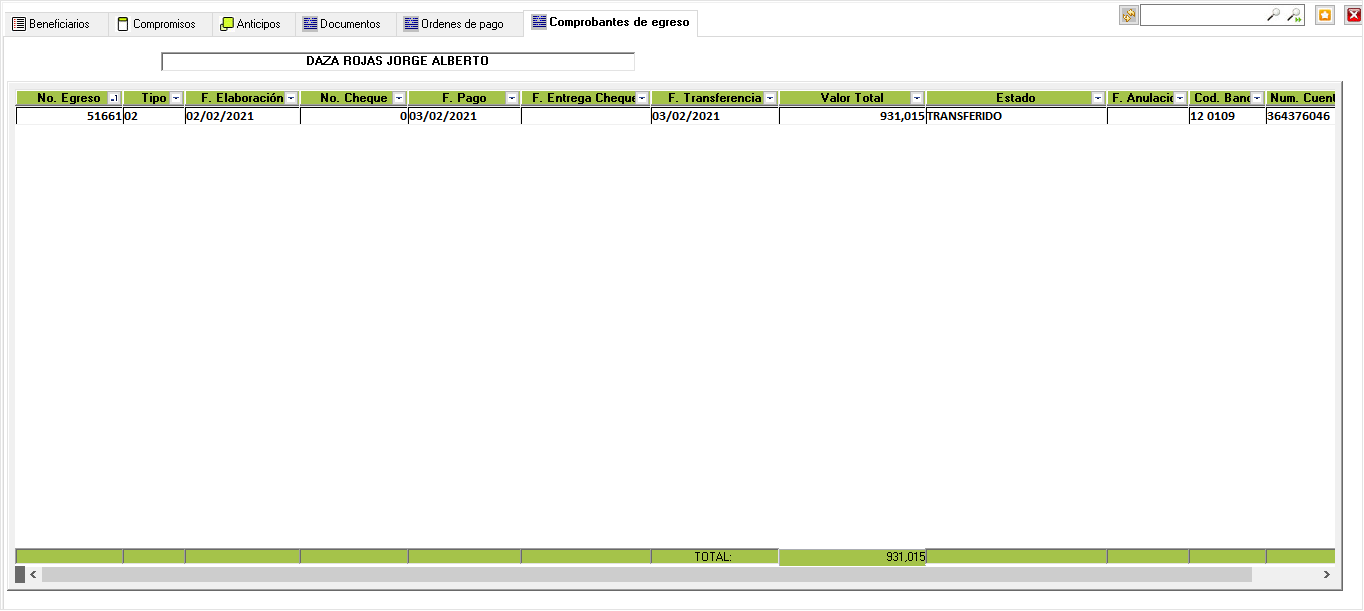Click the red X close icon

[x=1353, y=15]
